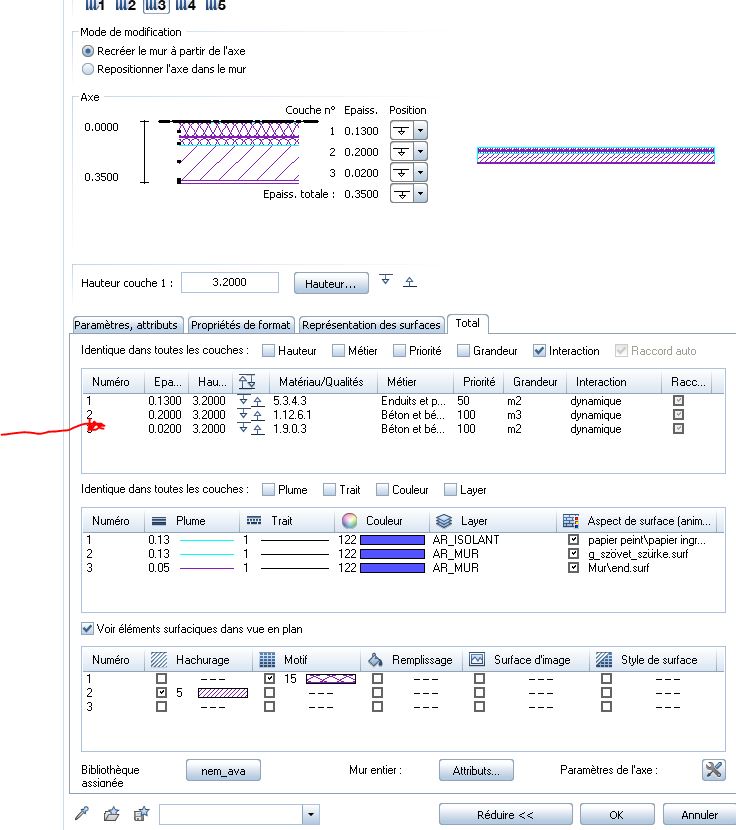Switch to Paramètres, attributs tab
Screen dimensions: 736x830
[126, 324]
